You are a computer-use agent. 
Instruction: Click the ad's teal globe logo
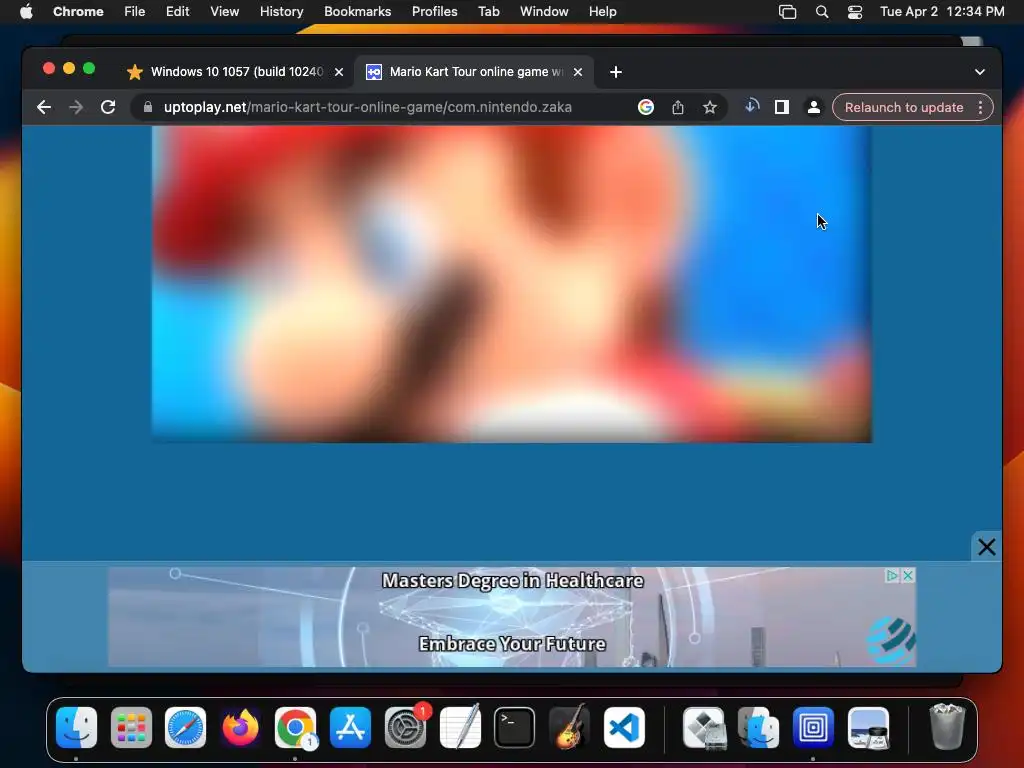(x=891, y=641)
